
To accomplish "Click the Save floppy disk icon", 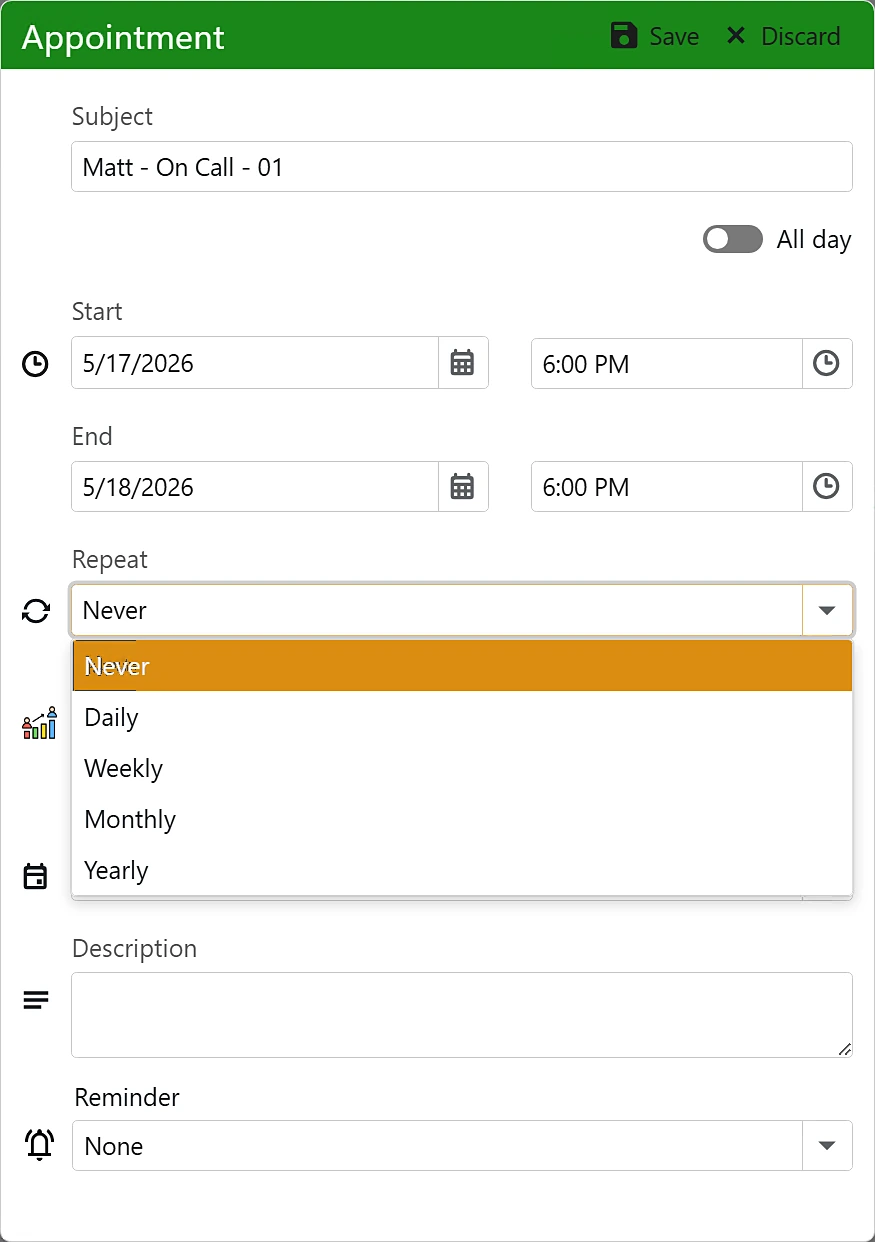I will coord(624,36).
